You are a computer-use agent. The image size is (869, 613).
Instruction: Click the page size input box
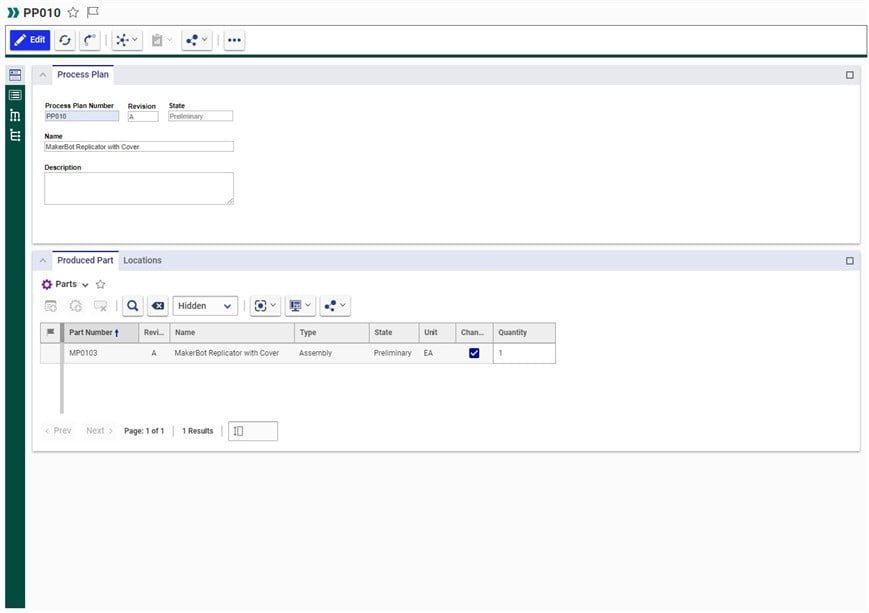tap(253, 431)
